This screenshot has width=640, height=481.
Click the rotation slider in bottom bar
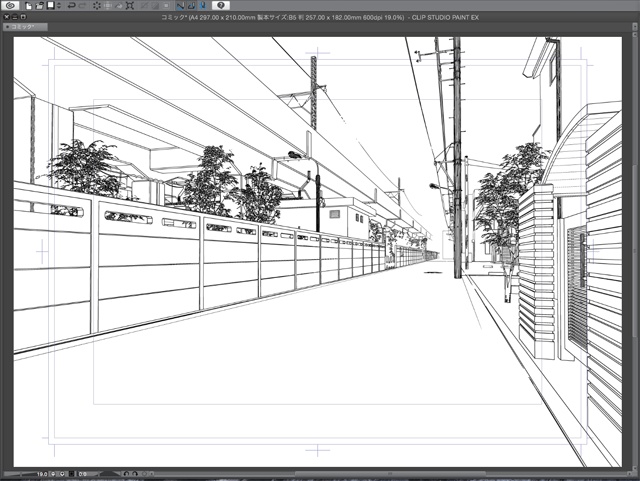coord(108,474)
